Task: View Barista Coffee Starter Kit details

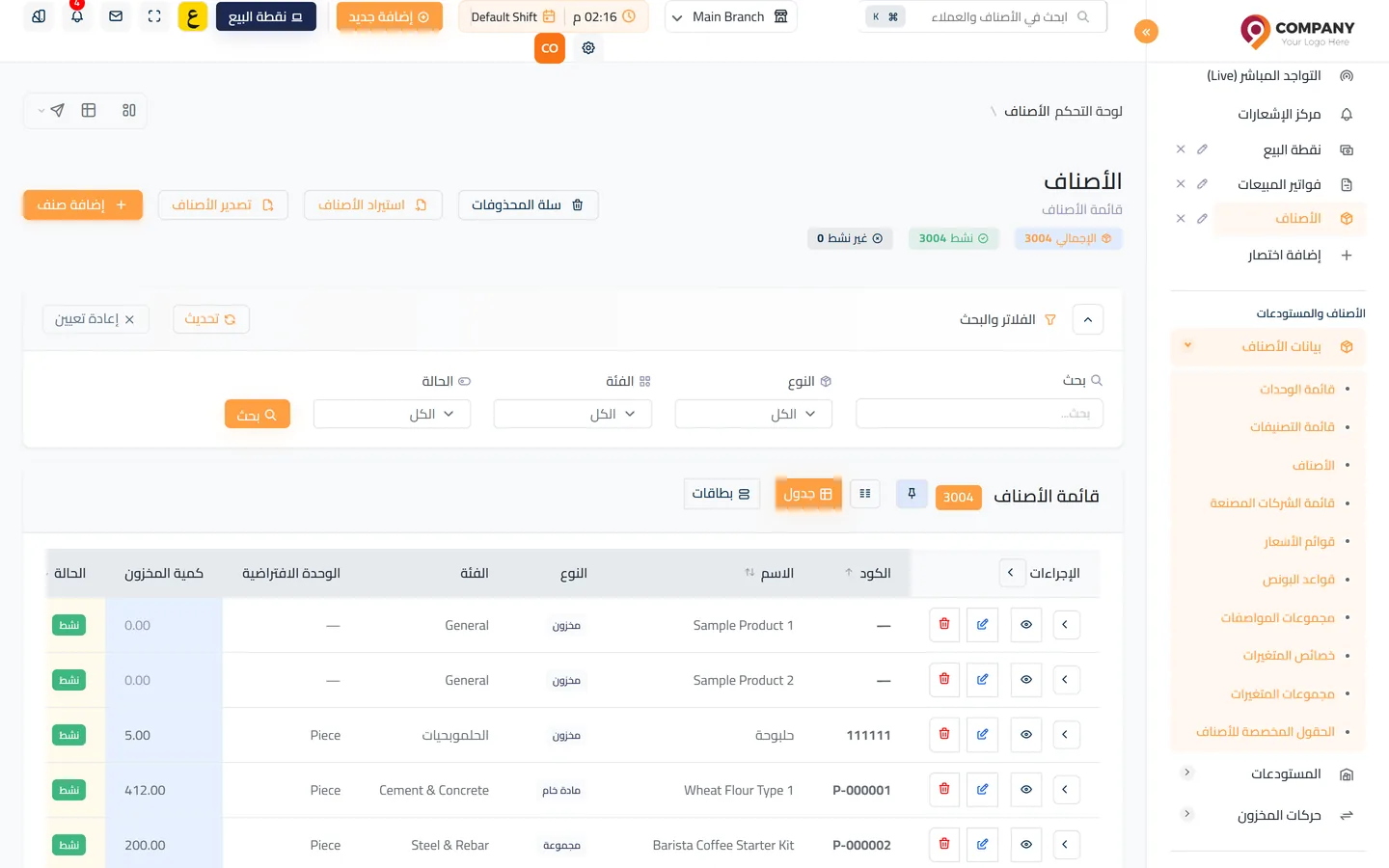Action: pyautogui.click(x=1026, y=845)
